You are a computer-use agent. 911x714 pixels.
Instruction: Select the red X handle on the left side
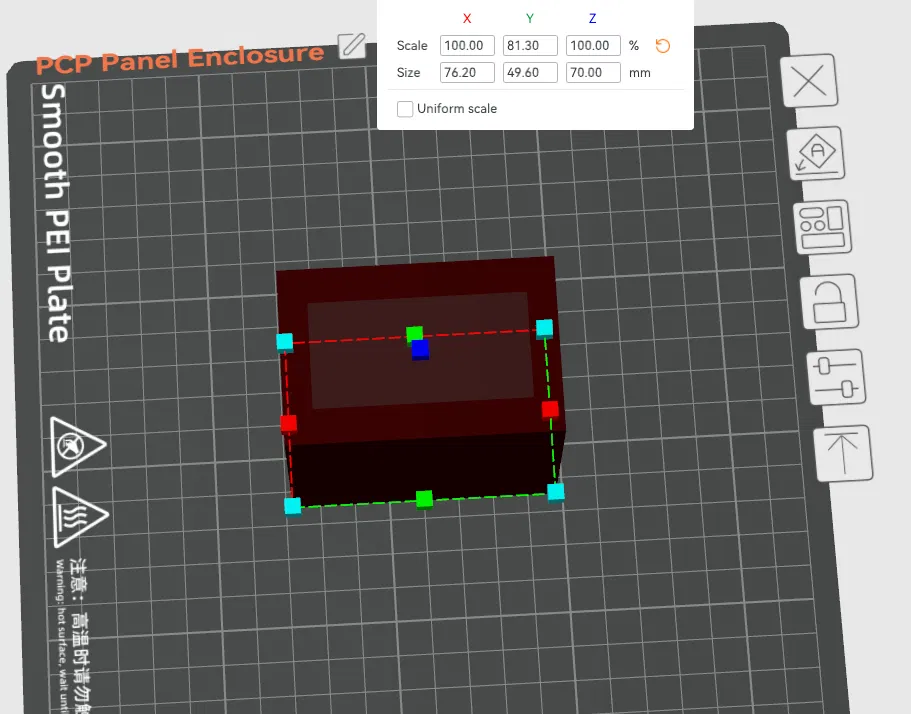click(x=289, y=423)
